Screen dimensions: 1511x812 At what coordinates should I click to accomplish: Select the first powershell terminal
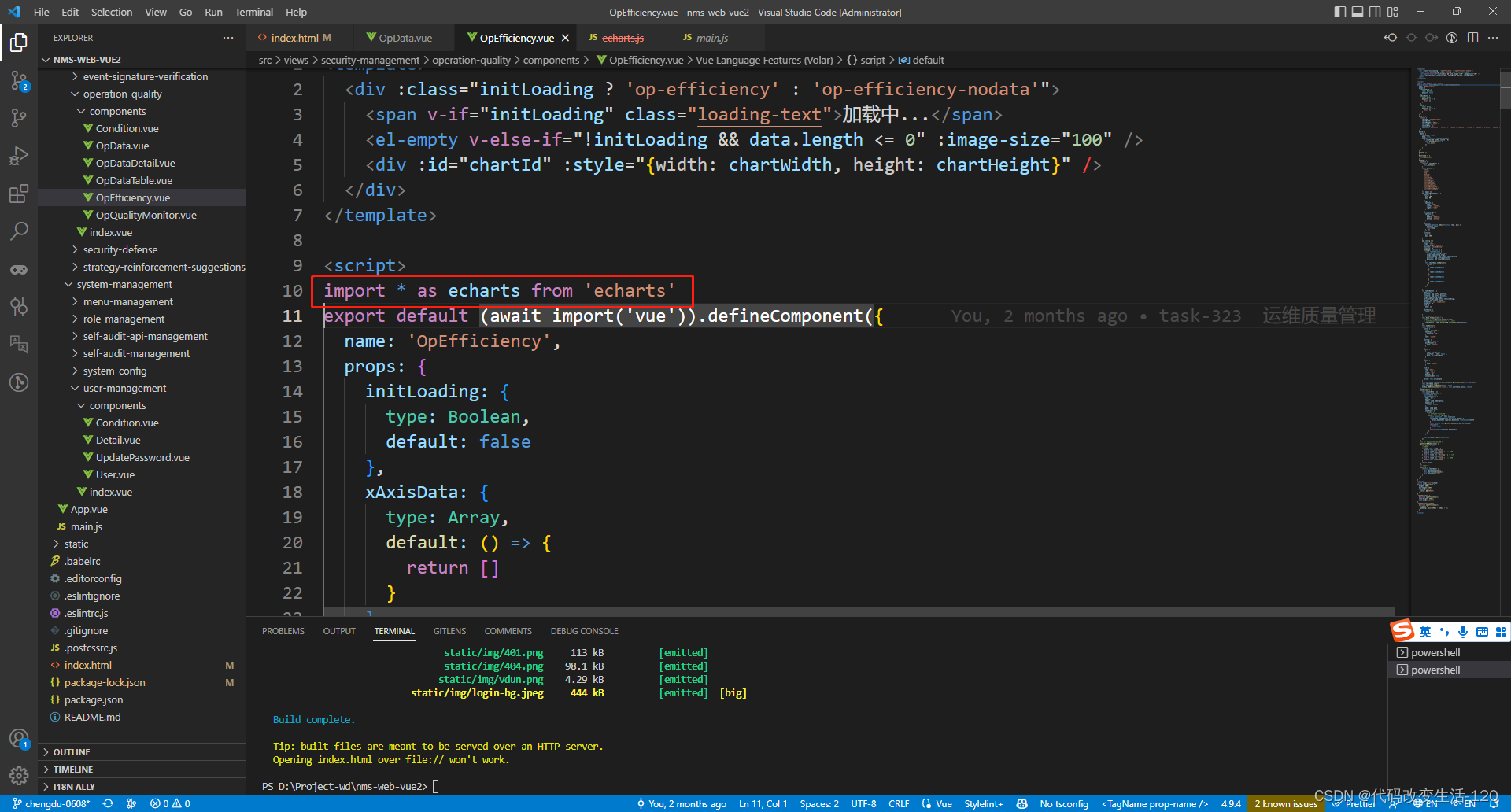tap(1449, 652)
